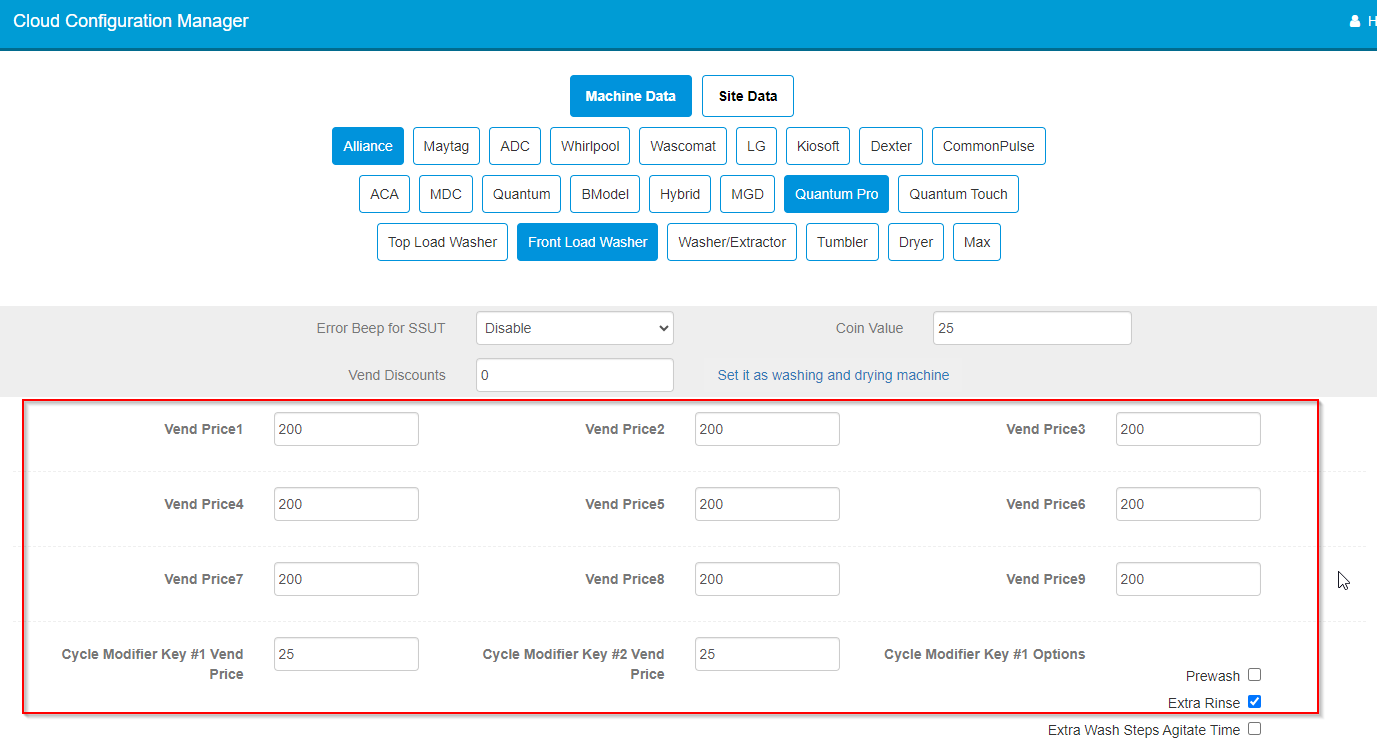Select the Tumbler machine type

[842, 241]
